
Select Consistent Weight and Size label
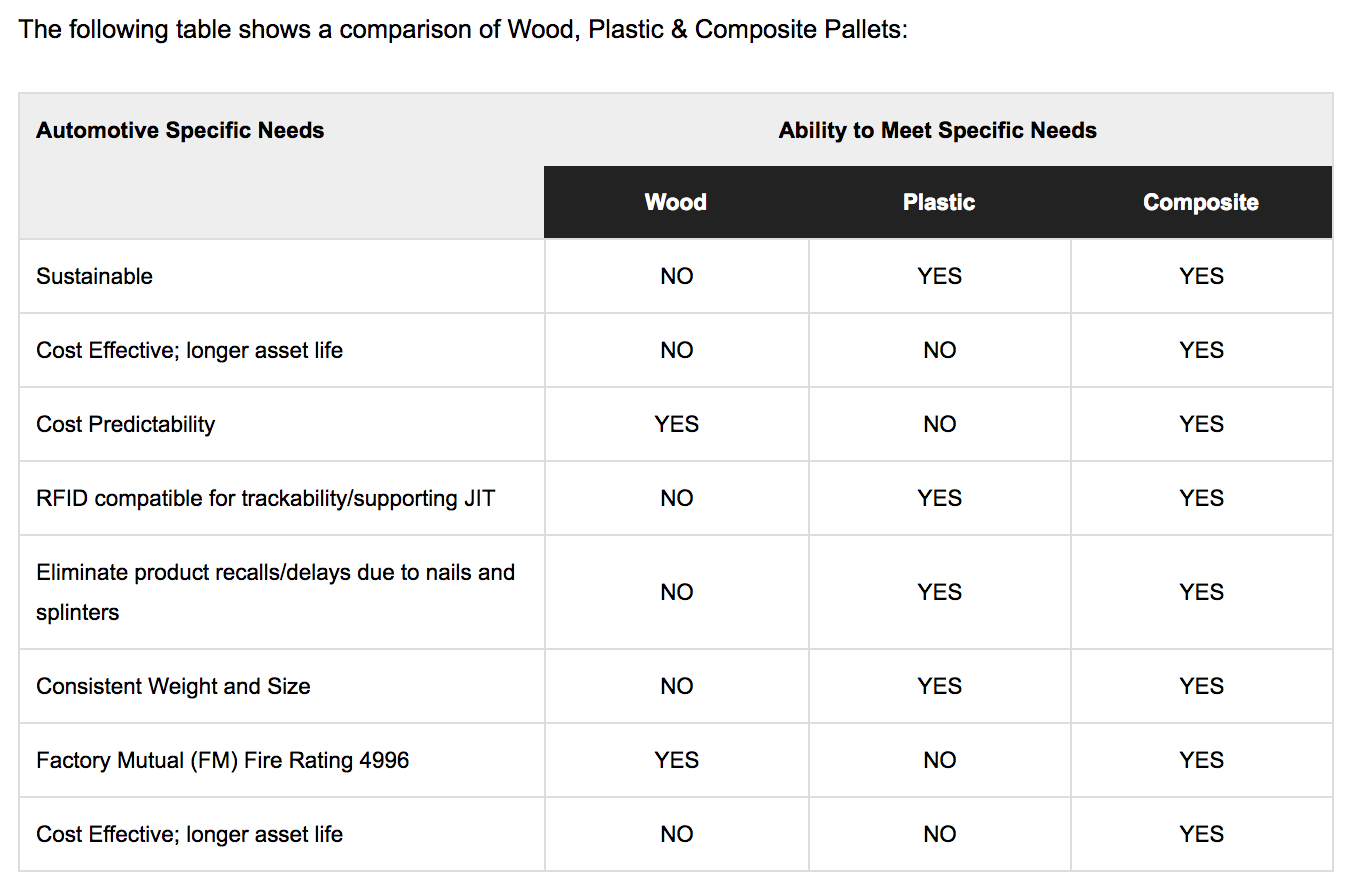[173, 686]
